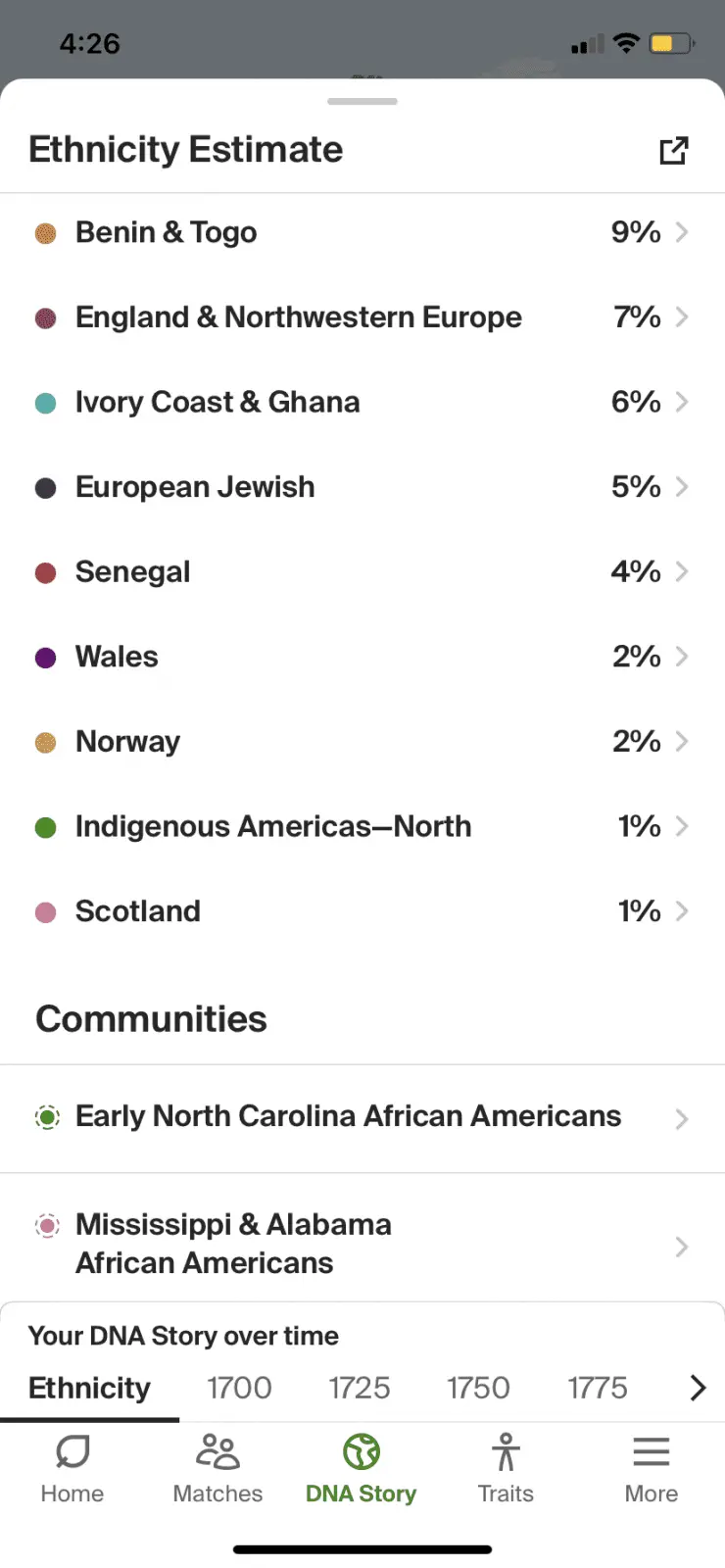Viewport: 725px width, 1568px height.
Task: Tap the share/export icon beside Ethnicity Estimate
Action: 673,150
